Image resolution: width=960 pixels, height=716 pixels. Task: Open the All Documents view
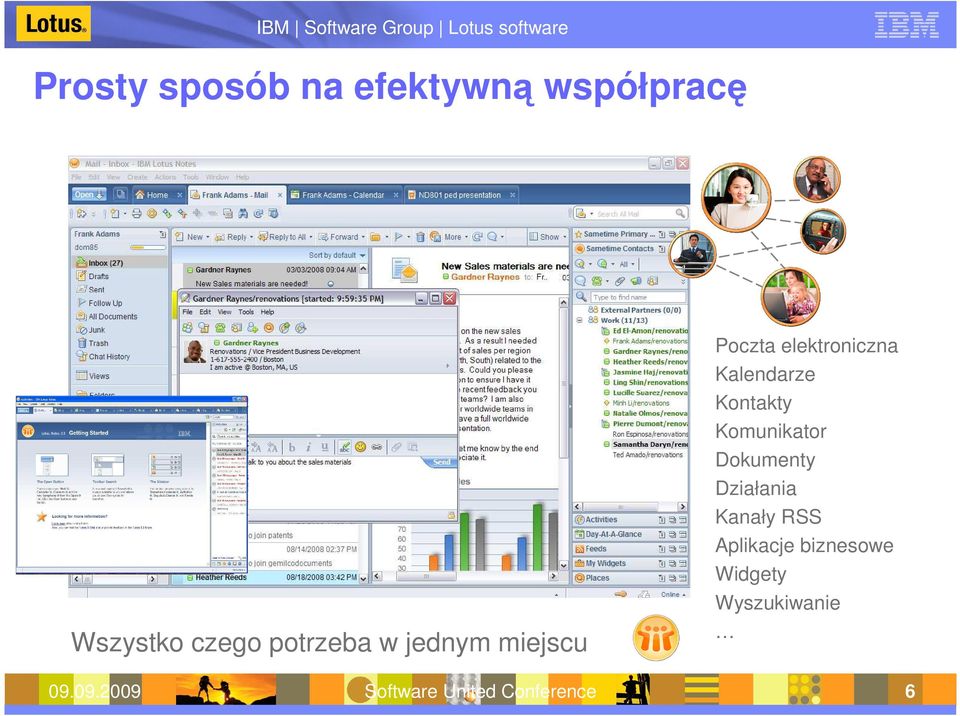[x=113, y=317]
